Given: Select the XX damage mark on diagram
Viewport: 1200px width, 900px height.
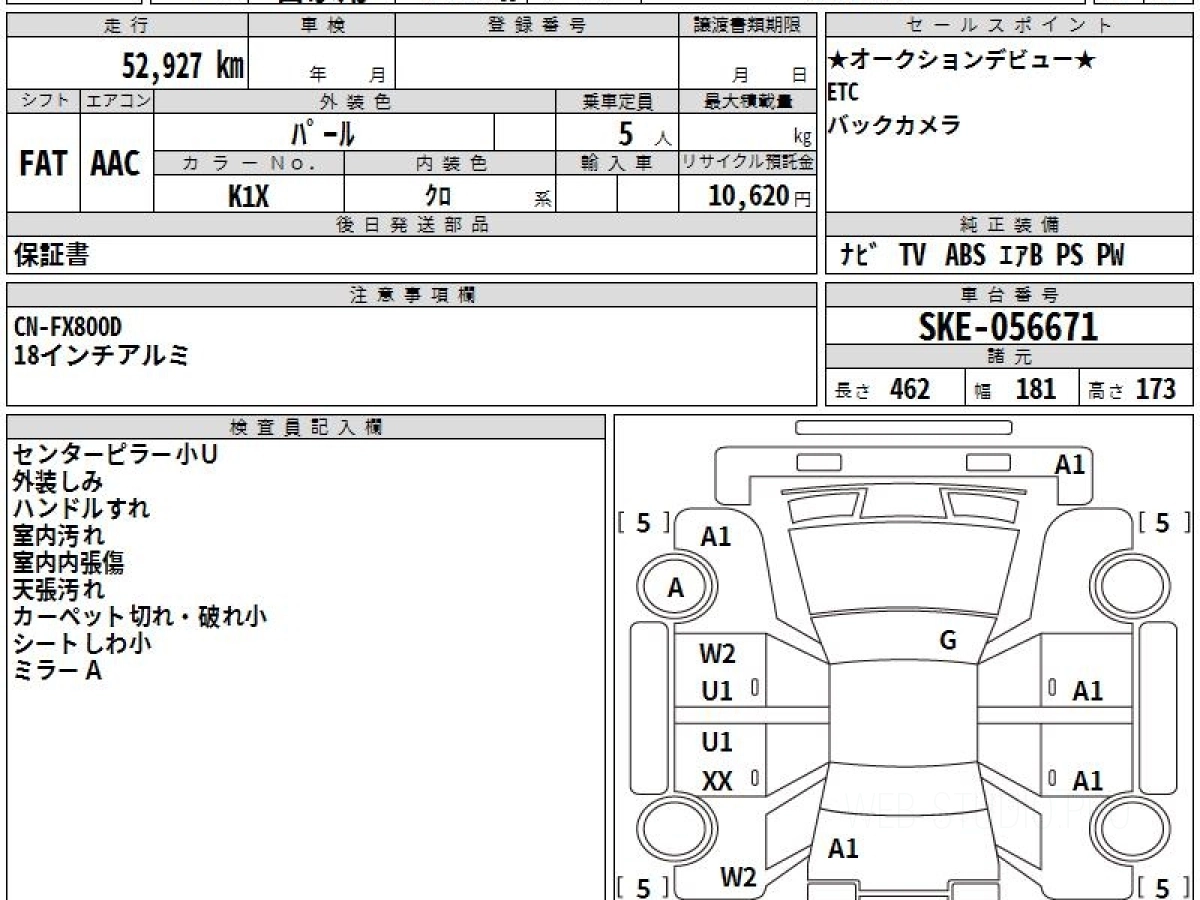Looking at the screenshot, I should click(717, 781).
